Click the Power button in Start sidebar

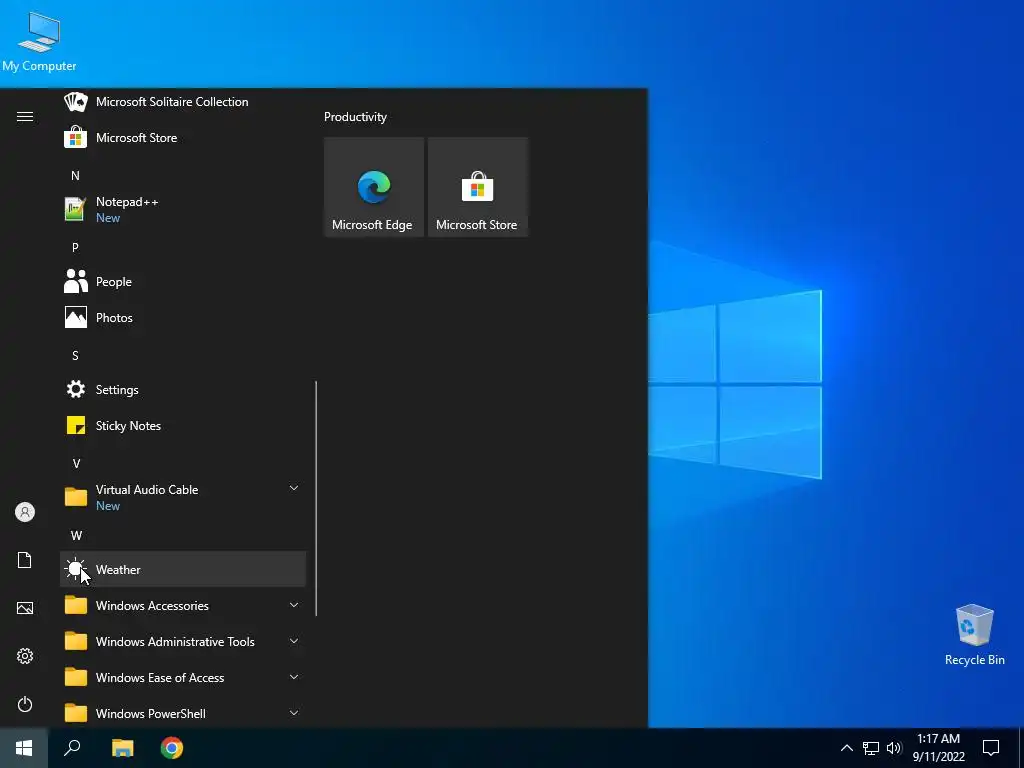[x=25, y=704]
